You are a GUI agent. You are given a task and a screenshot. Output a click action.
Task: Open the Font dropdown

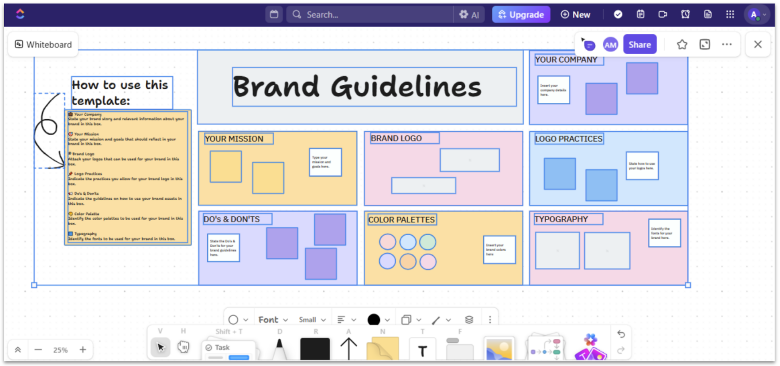tap(273, 320)
